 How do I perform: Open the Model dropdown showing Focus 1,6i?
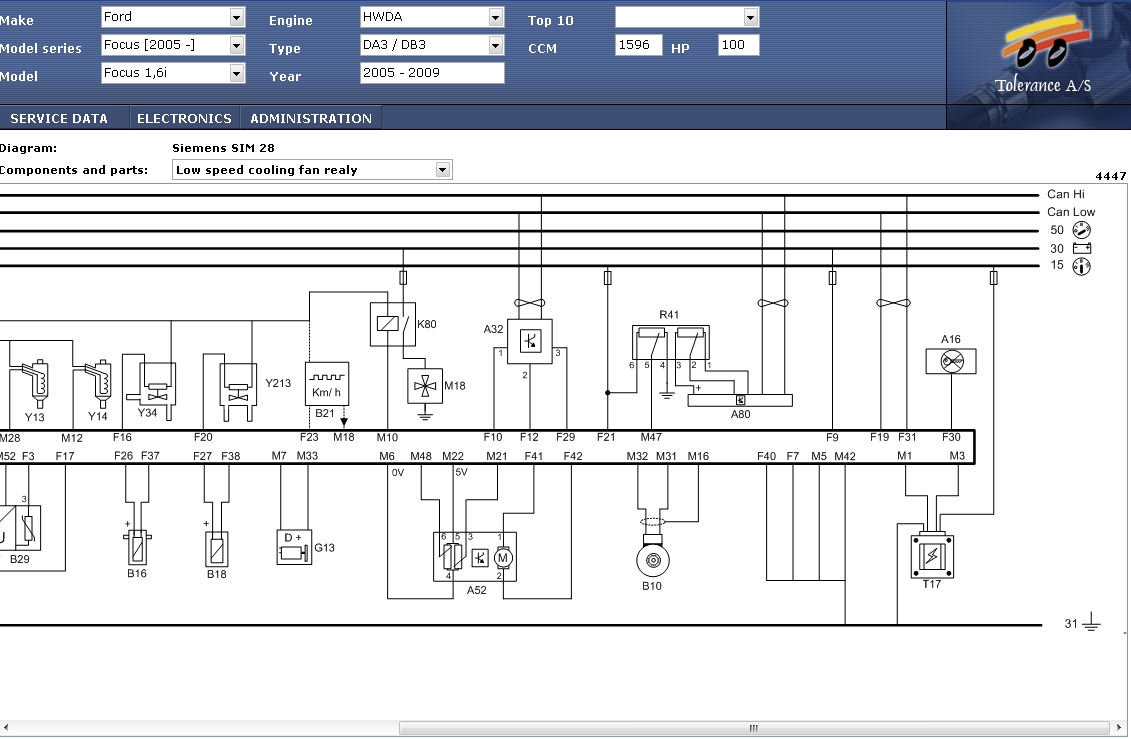point(173,73)
